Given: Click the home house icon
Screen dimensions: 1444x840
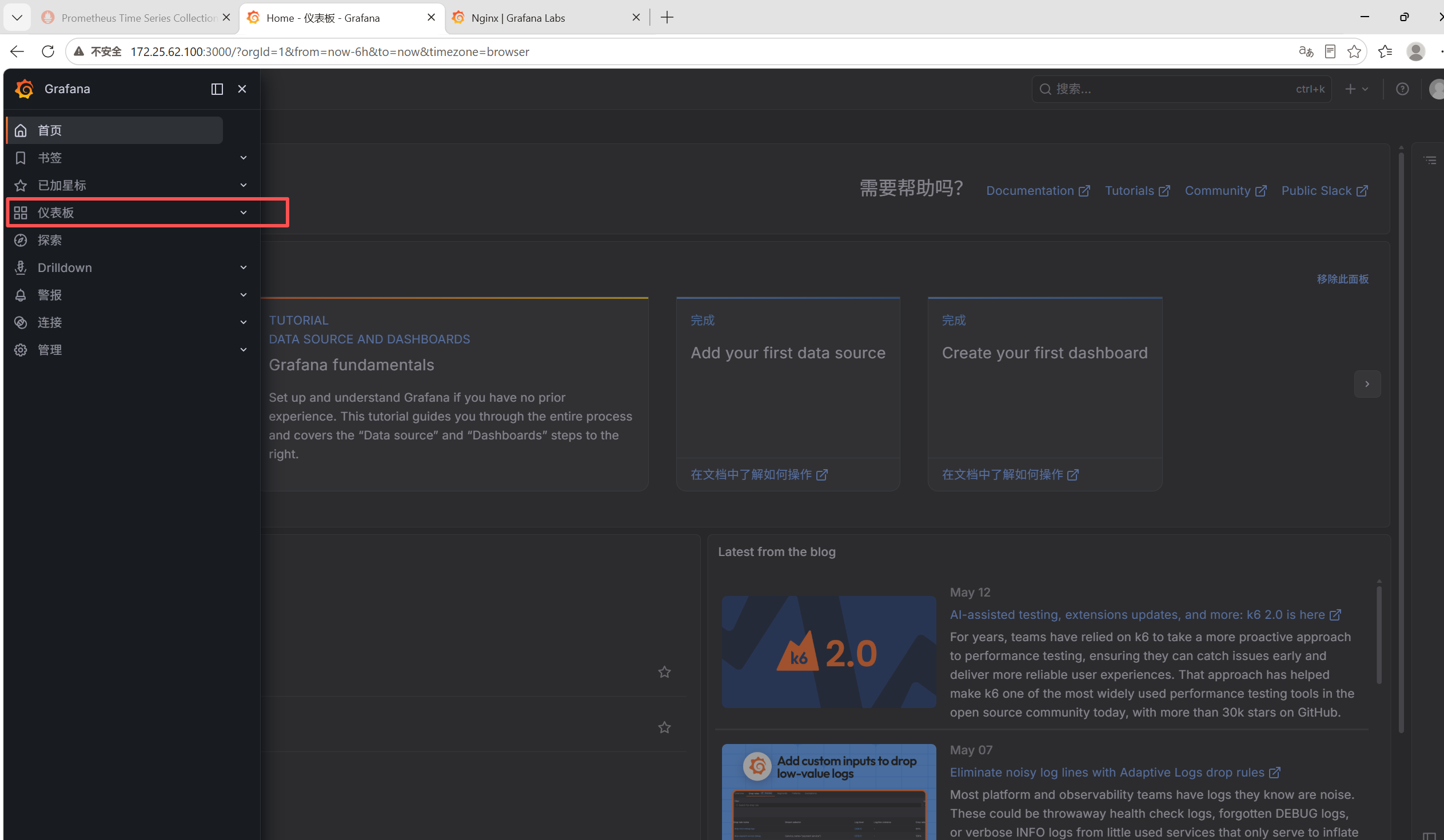Looking at the screenshot, I should coord(21,130).
